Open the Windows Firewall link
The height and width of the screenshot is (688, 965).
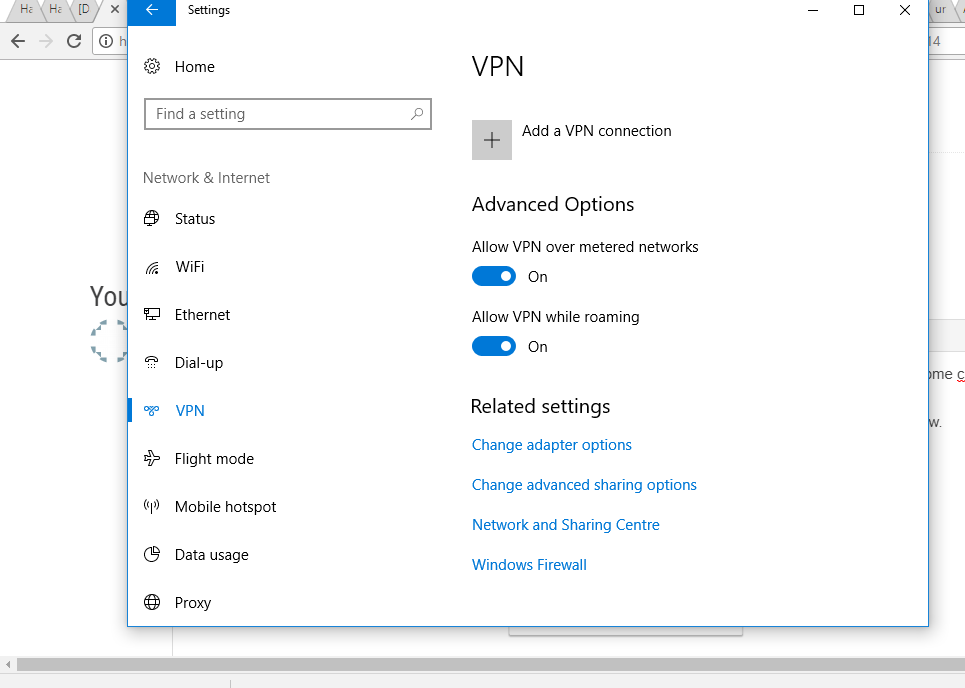click(x=529, y=565)
